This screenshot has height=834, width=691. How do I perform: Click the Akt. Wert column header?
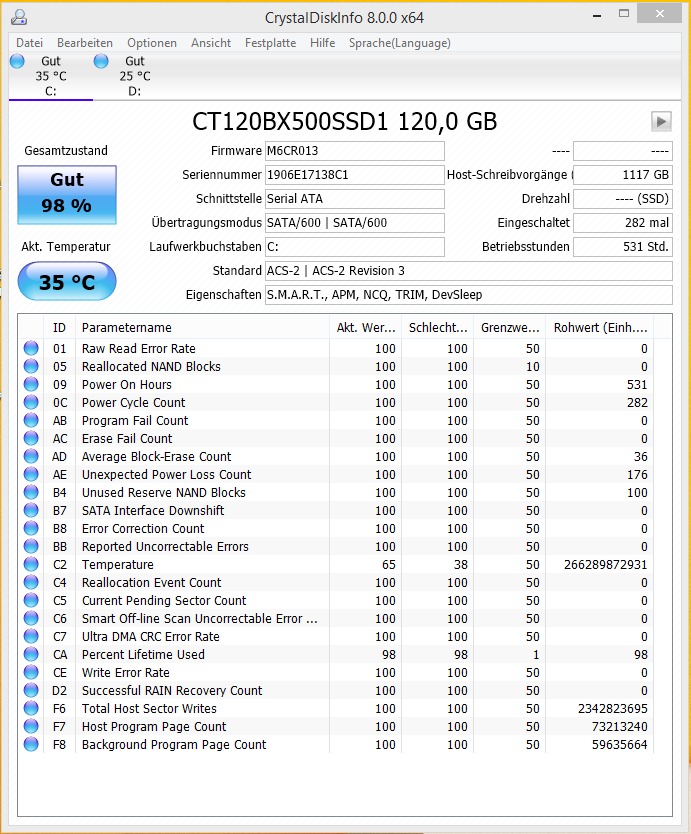[x=365, y=328]
